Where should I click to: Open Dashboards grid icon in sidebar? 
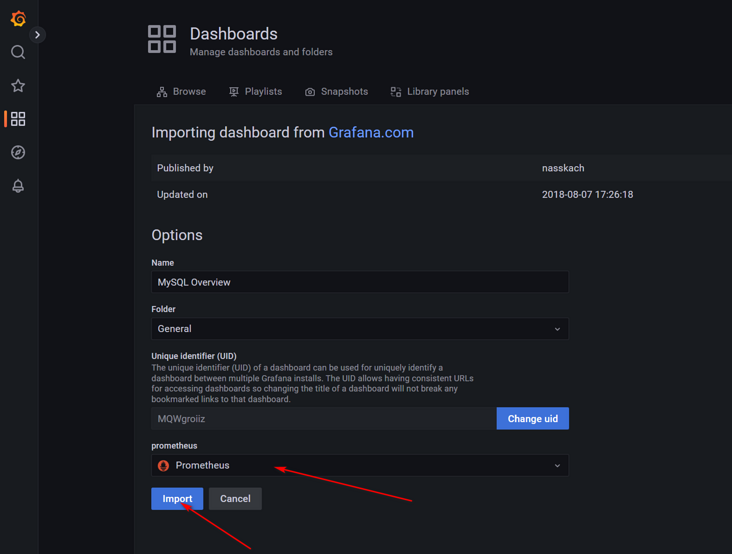coord(18,119)
